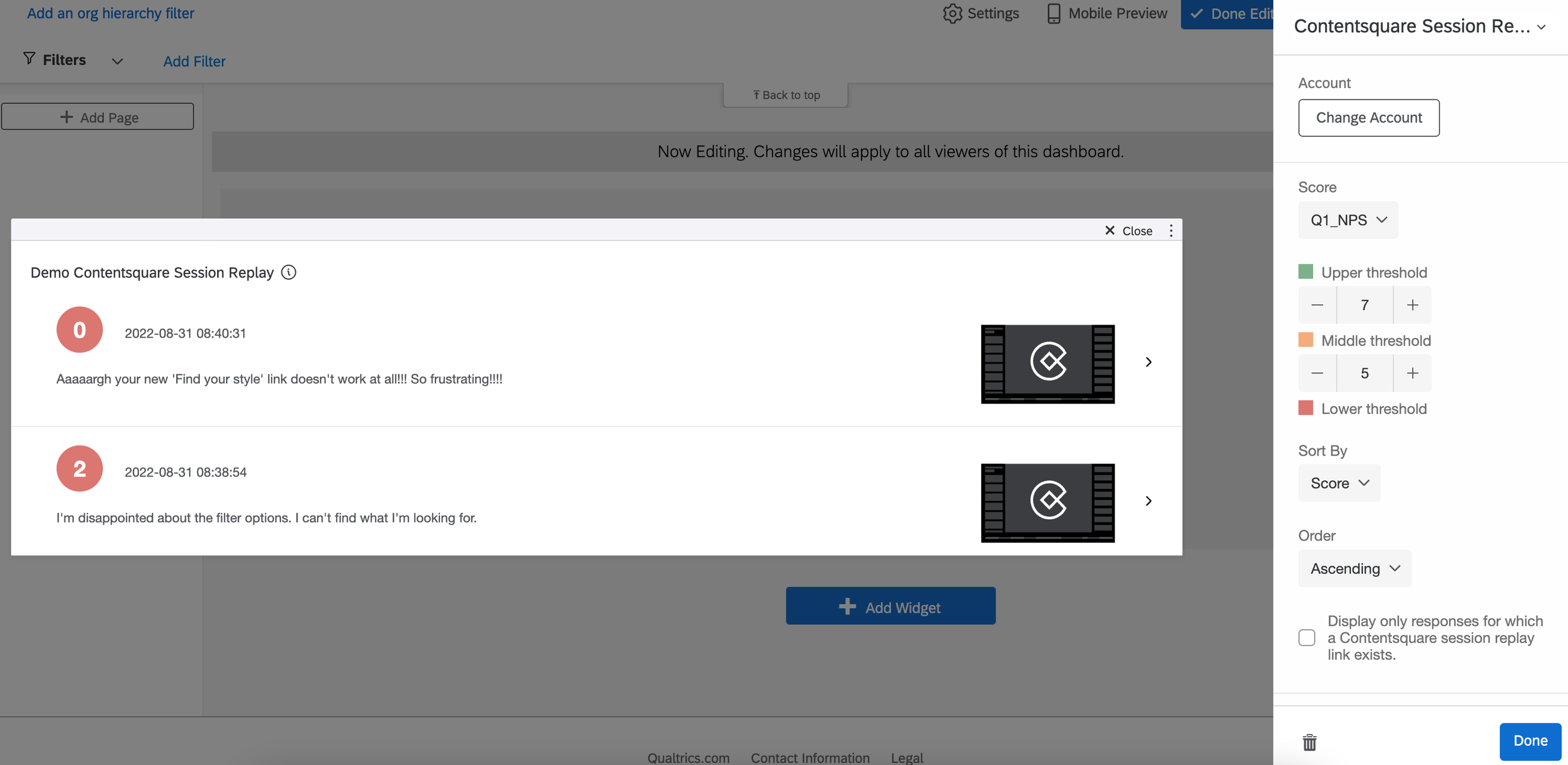
Task: Open the widget three-dot options menu
Action: tap(1171, 231)
